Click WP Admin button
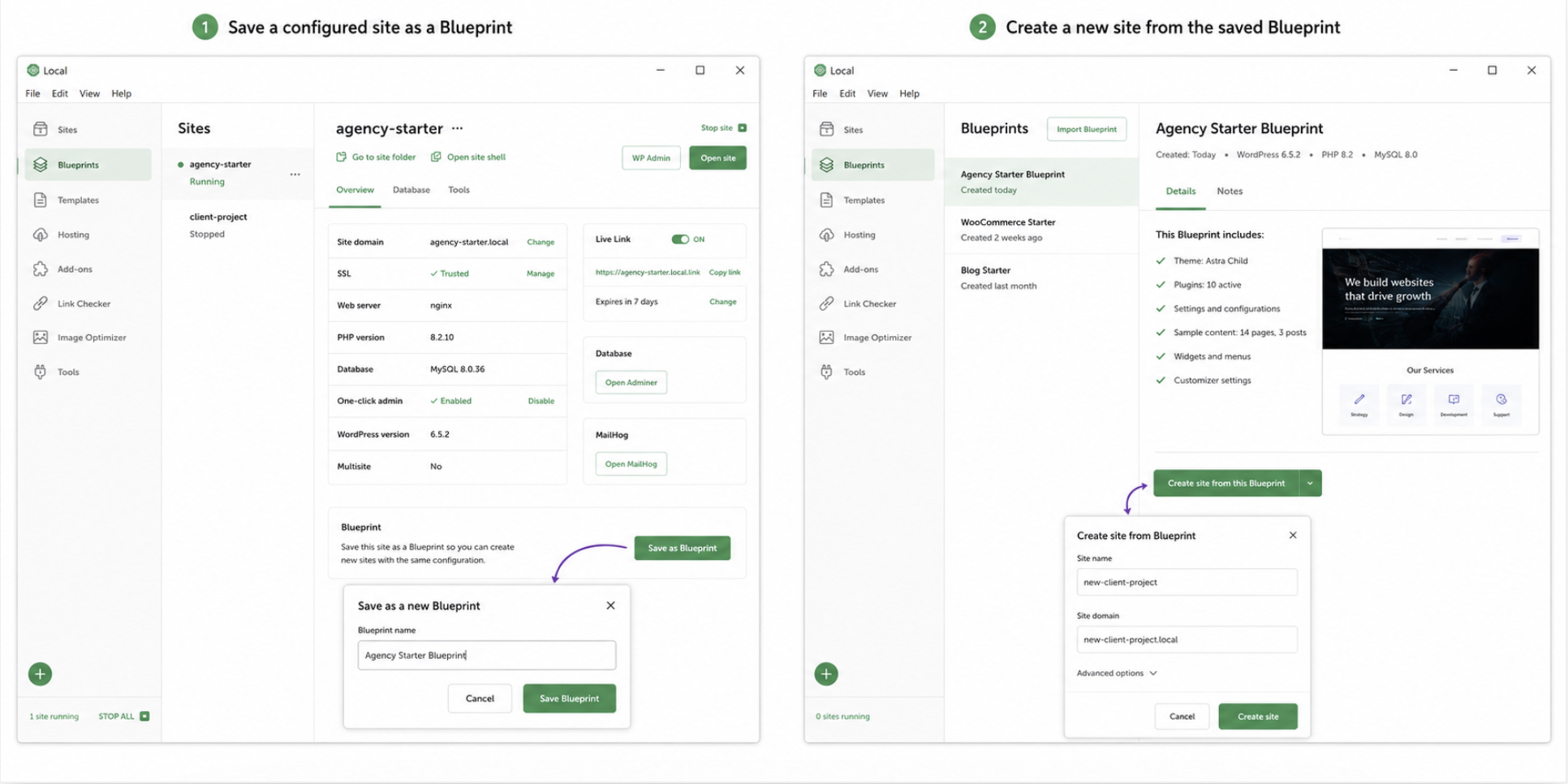Viewport: 1568px width, 784px height. coord(651,157)
